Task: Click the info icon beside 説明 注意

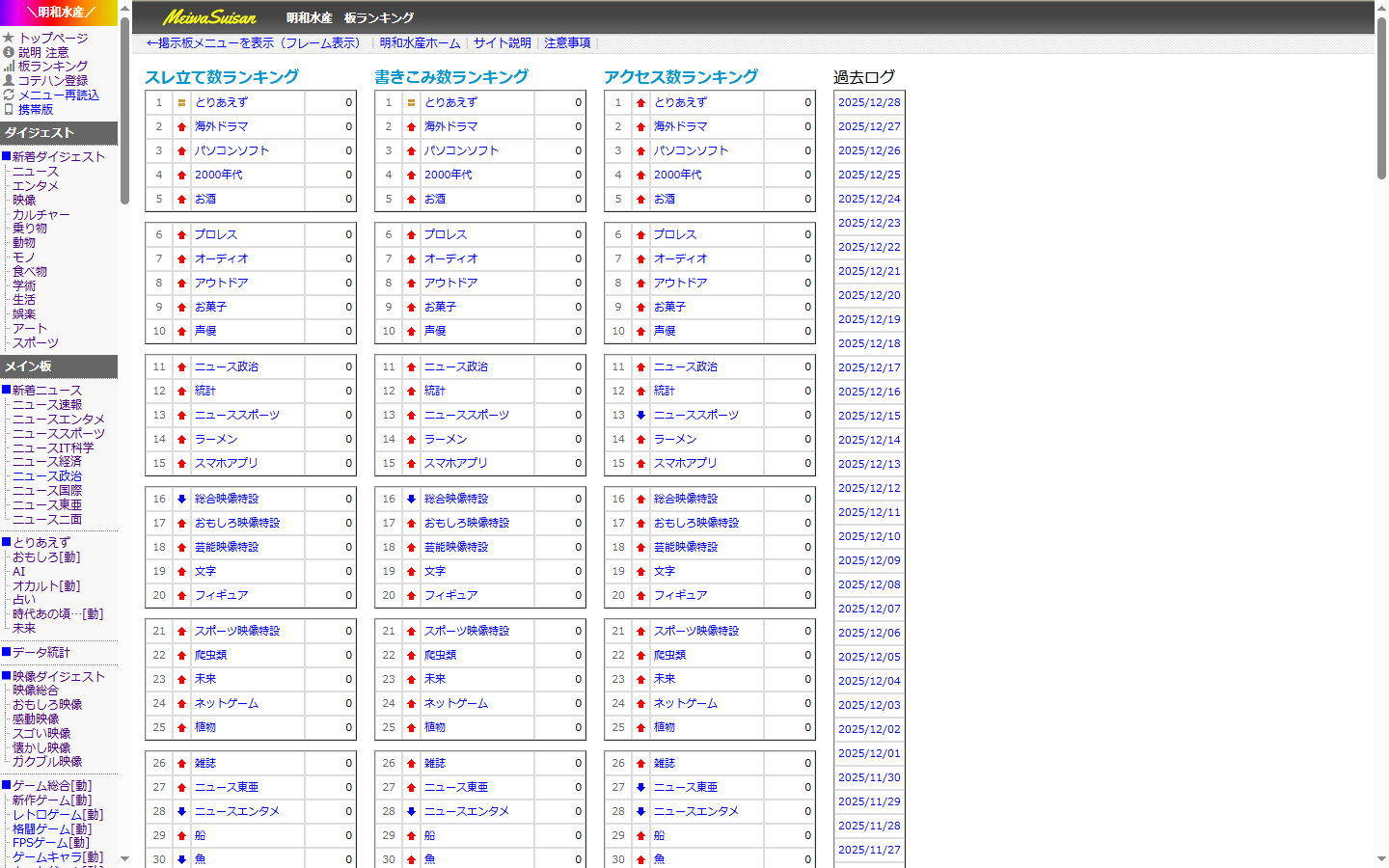Action: click(9, 52)
